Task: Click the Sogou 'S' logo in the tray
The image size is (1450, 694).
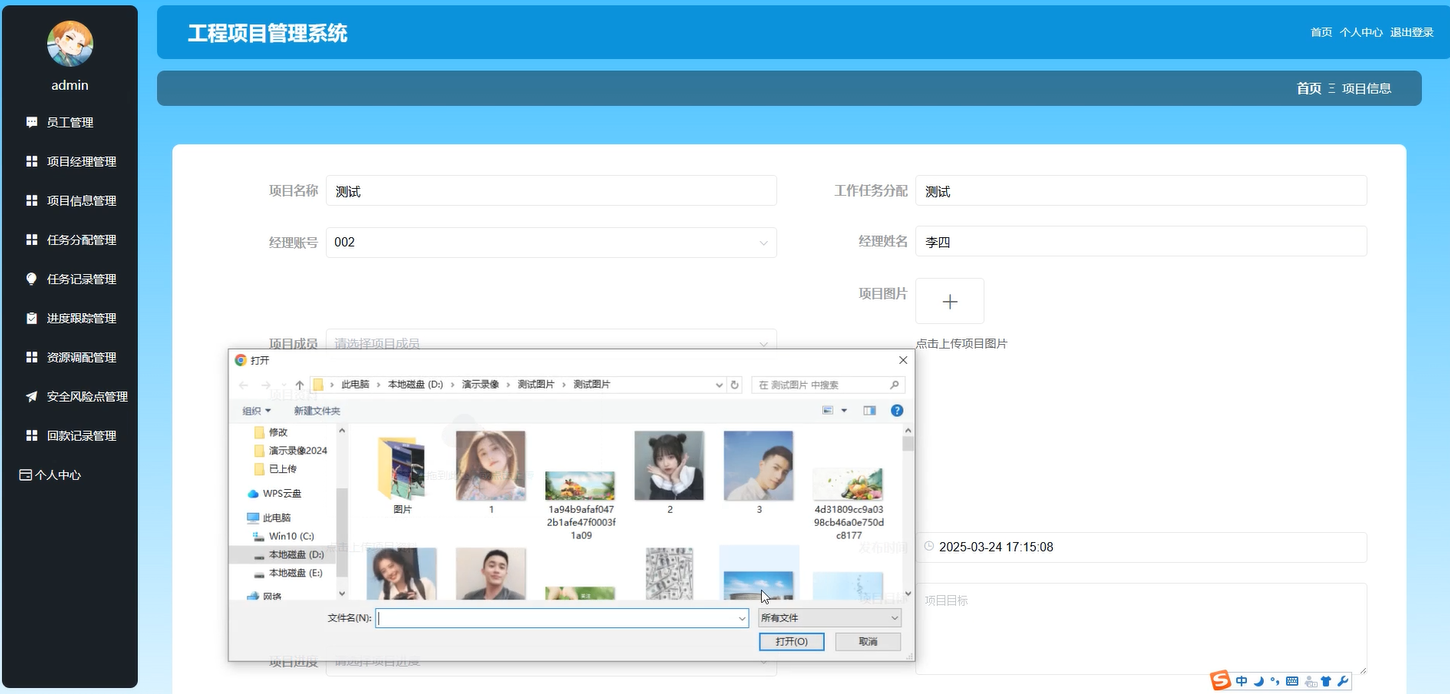Action: pyautogui.click(x=1220, y=680)
